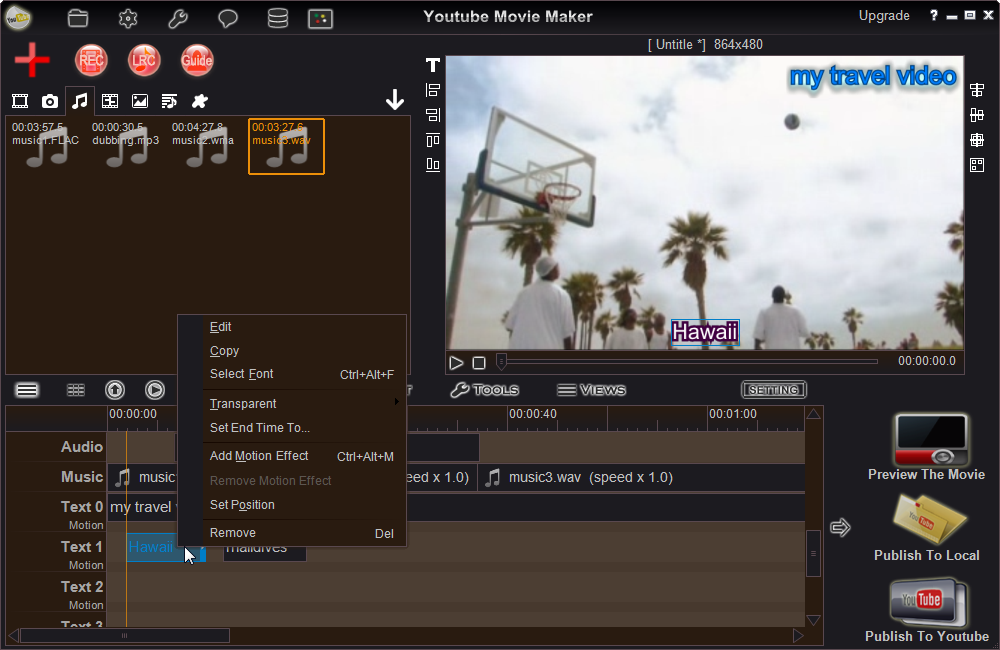Viewport: 1000px width, 650px height.
Task: Stop the preview playback
Action: 479,363
